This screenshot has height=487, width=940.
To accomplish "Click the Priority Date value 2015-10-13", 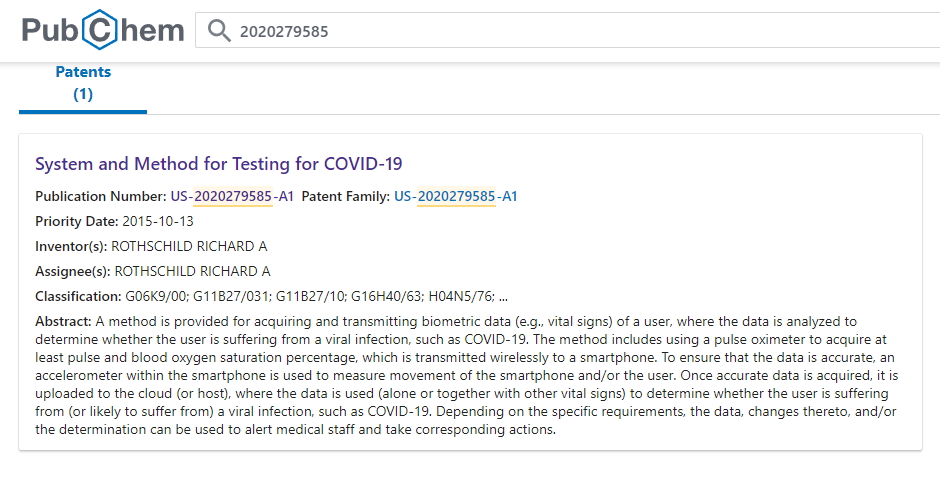I will 158,221.
